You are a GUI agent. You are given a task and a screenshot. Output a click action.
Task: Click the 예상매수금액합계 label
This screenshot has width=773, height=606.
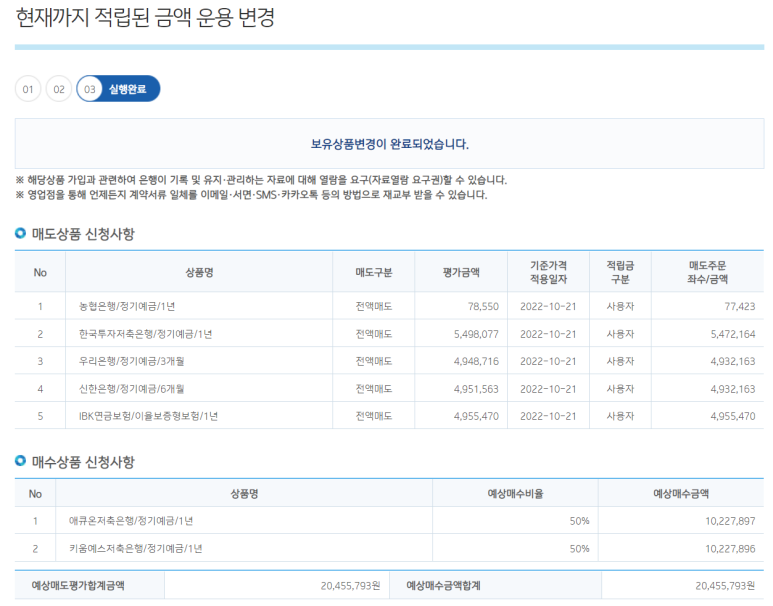point(443,585)
